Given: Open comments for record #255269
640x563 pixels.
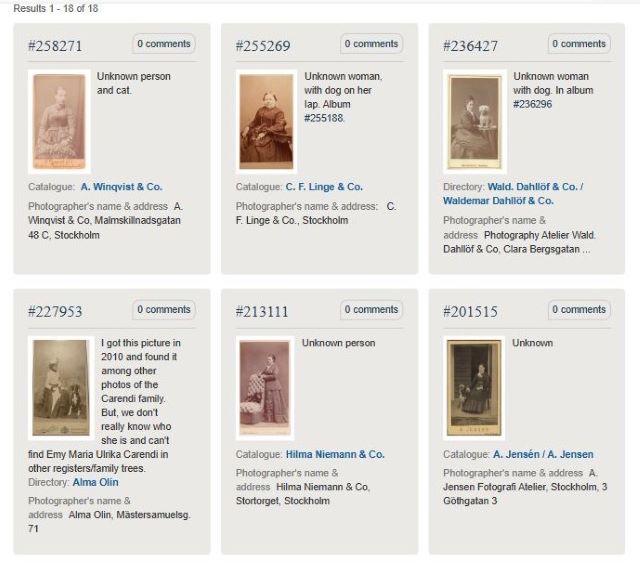Looking at the screenshot, I should click(x=371, y=44).
